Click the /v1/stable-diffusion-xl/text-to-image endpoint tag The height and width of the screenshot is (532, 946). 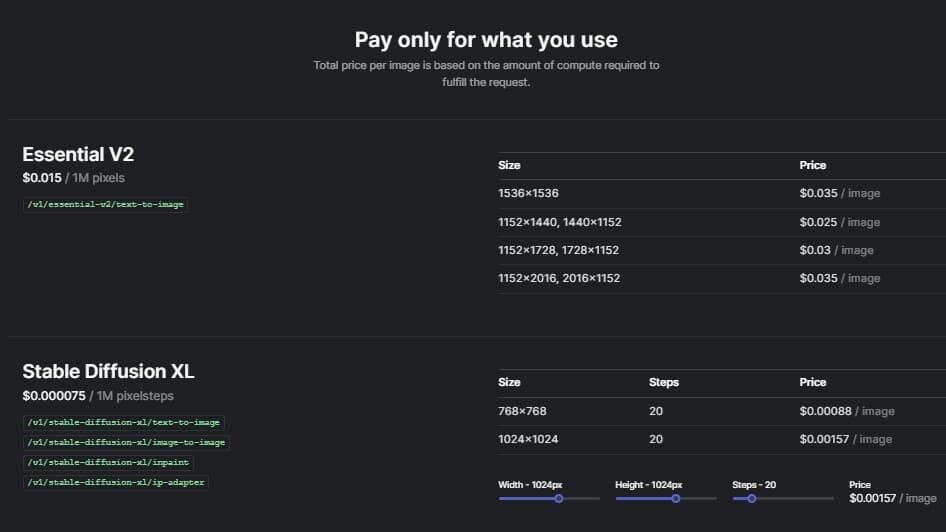[124, 422]
